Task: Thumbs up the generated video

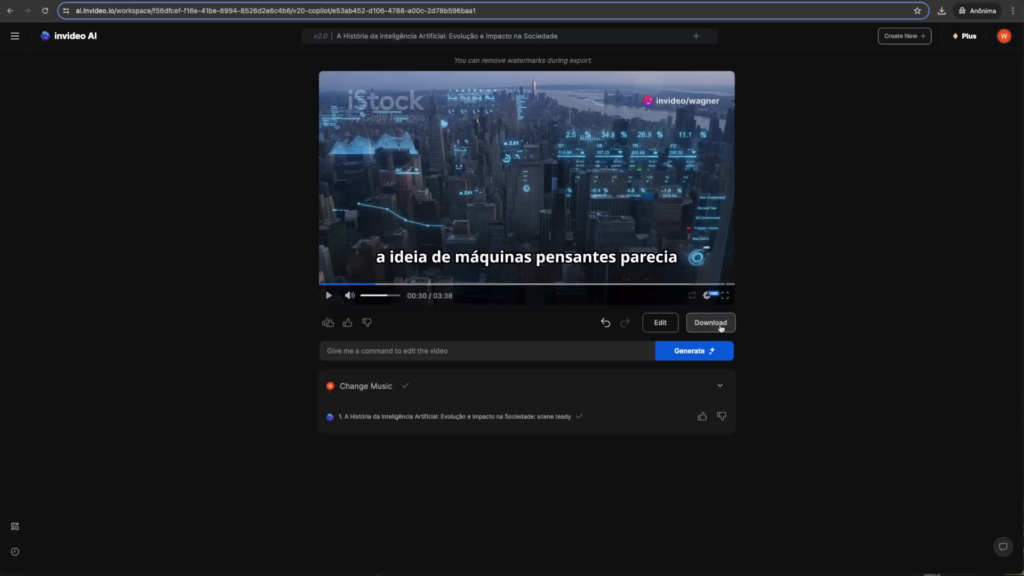Action: [348, 323]
